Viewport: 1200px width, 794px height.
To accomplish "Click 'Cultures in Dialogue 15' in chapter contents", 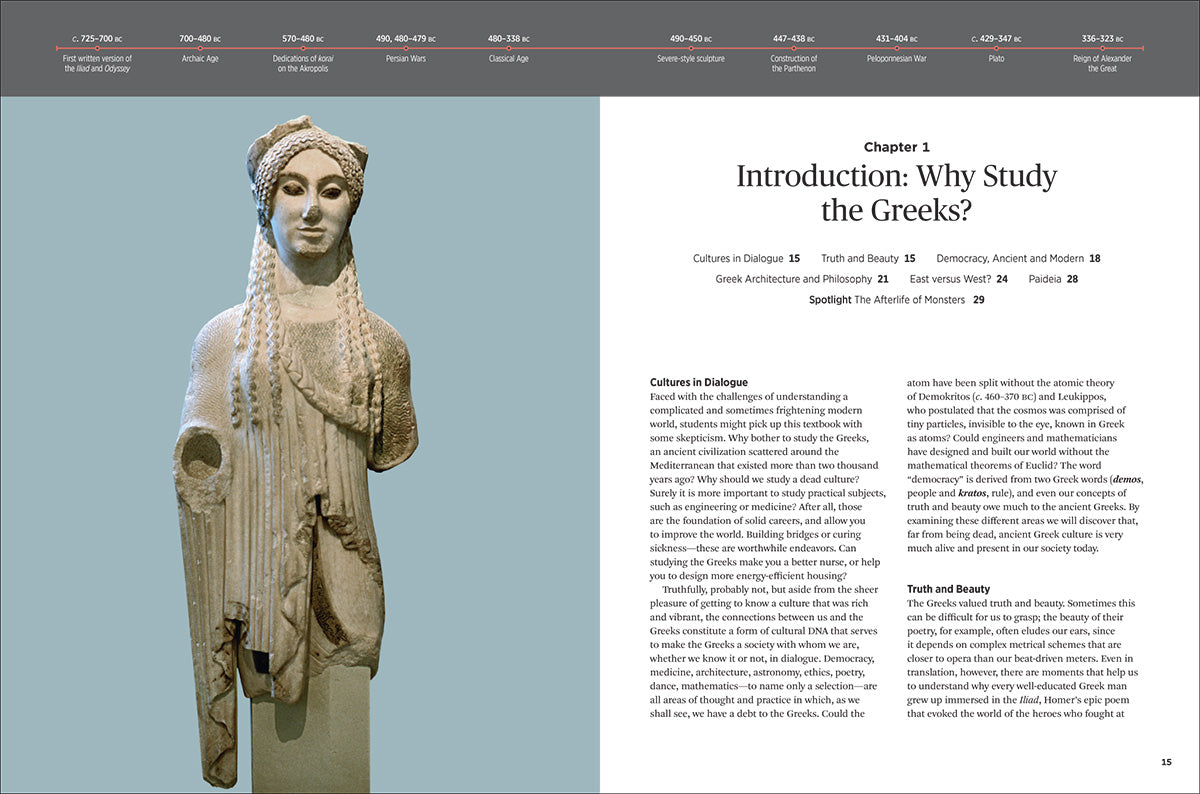I will pyautogui.click(x=746, y=258).
